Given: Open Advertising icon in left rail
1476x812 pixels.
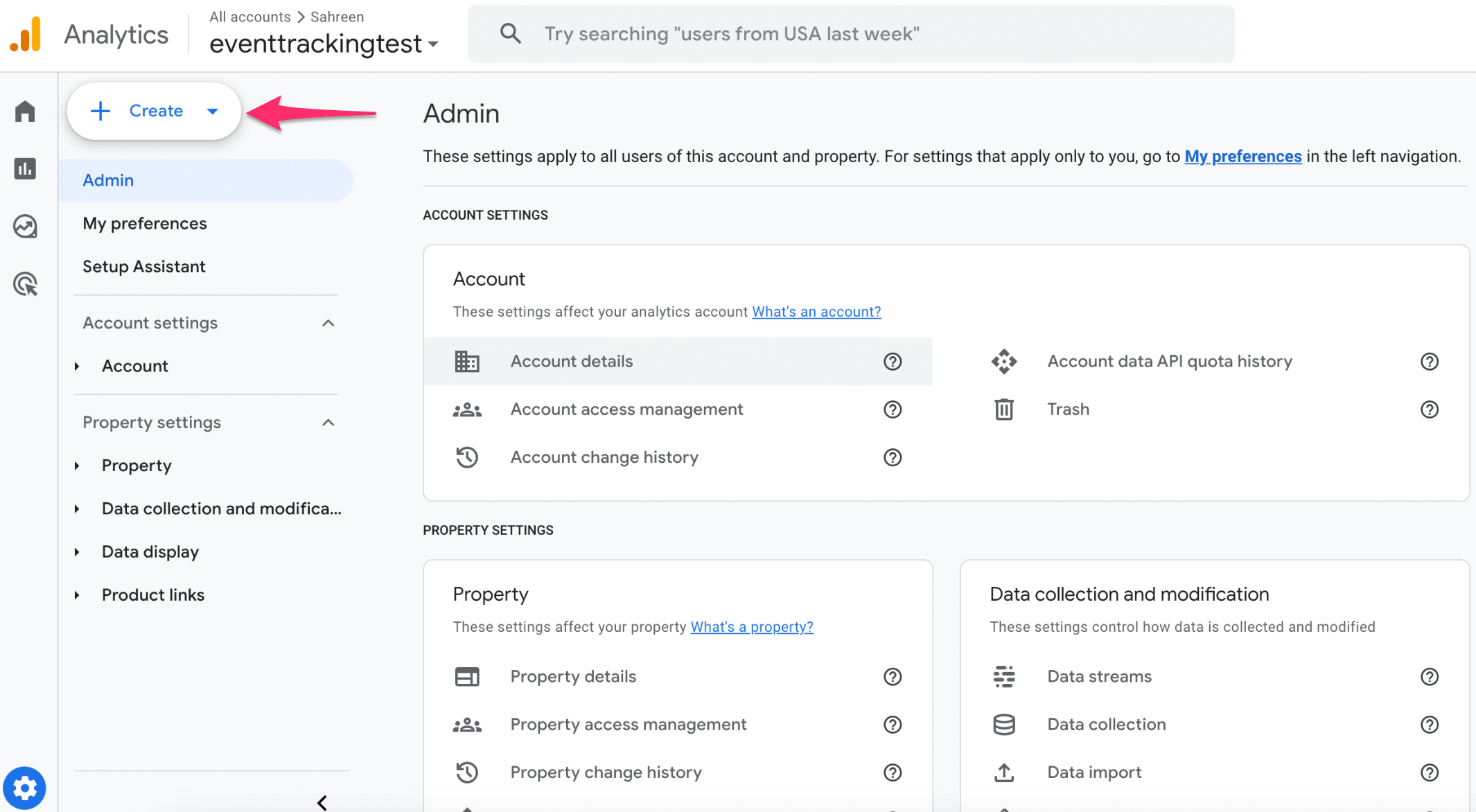Looking at the screenshot, I should 25,284.
